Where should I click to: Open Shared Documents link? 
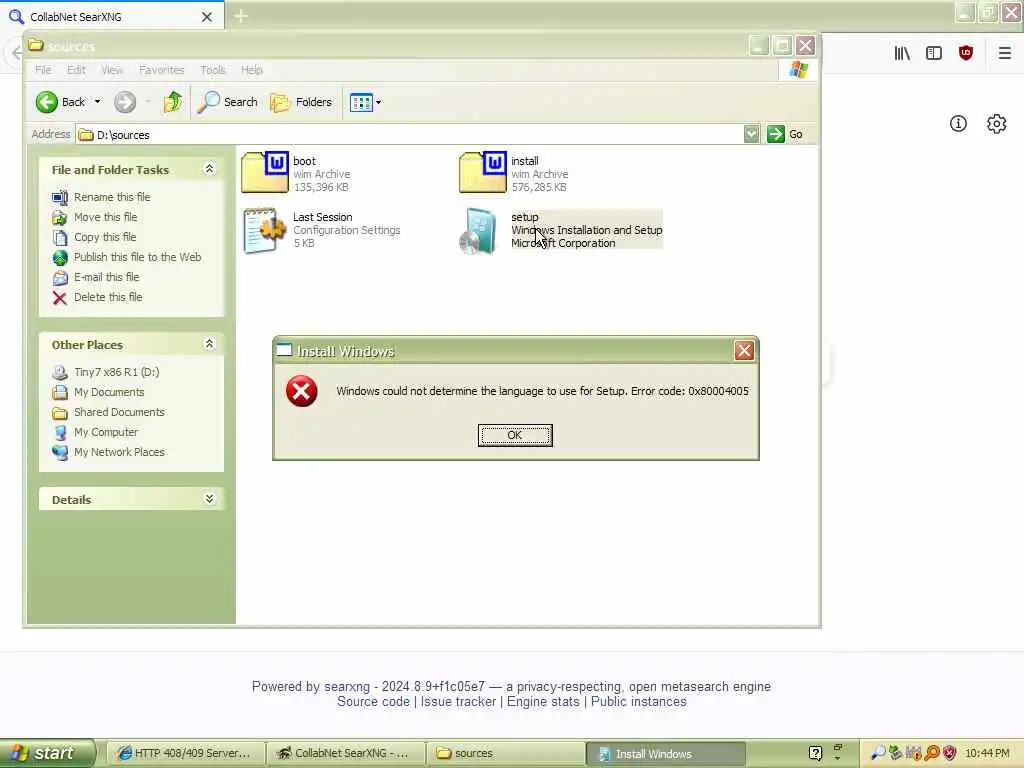coord(119,412)
